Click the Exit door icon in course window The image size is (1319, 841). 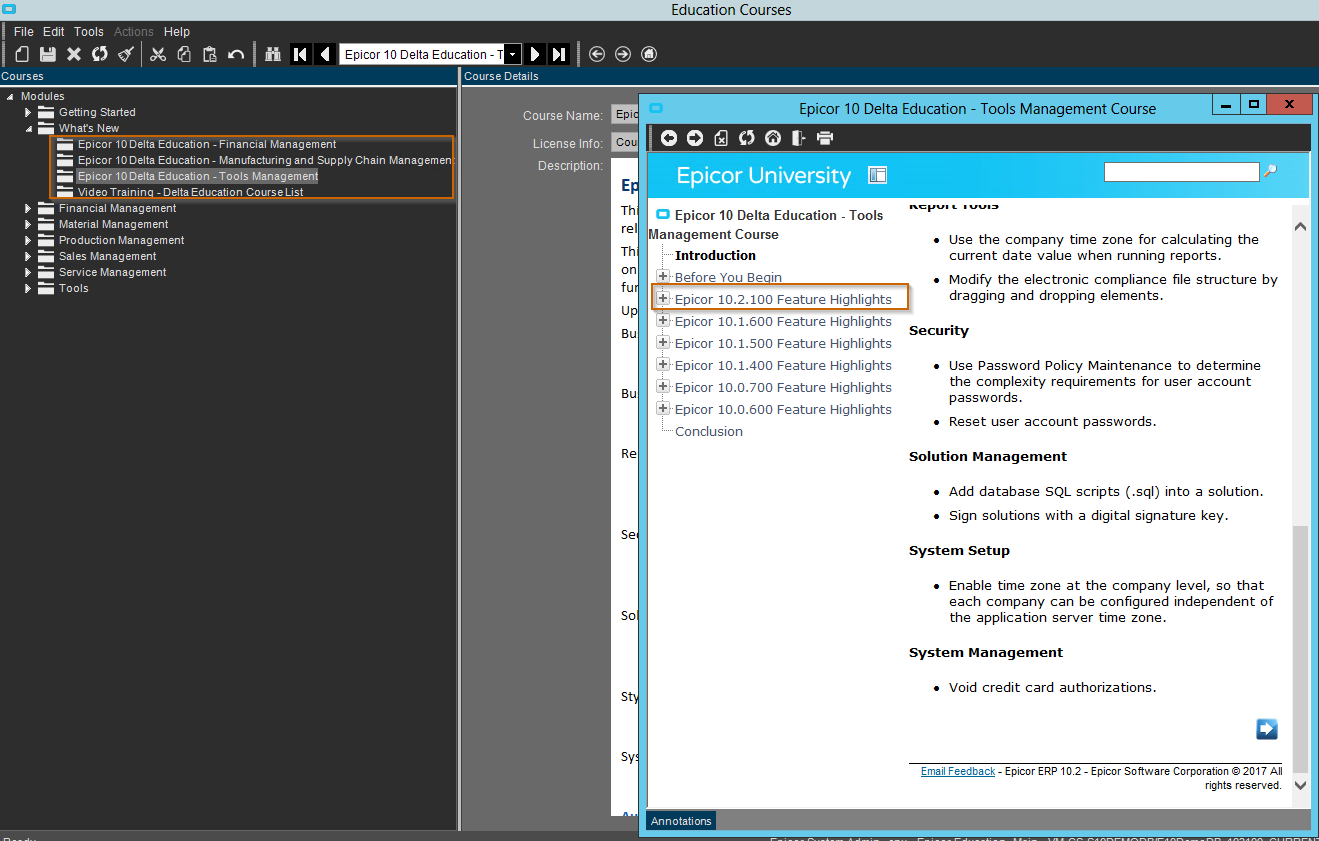799,138
